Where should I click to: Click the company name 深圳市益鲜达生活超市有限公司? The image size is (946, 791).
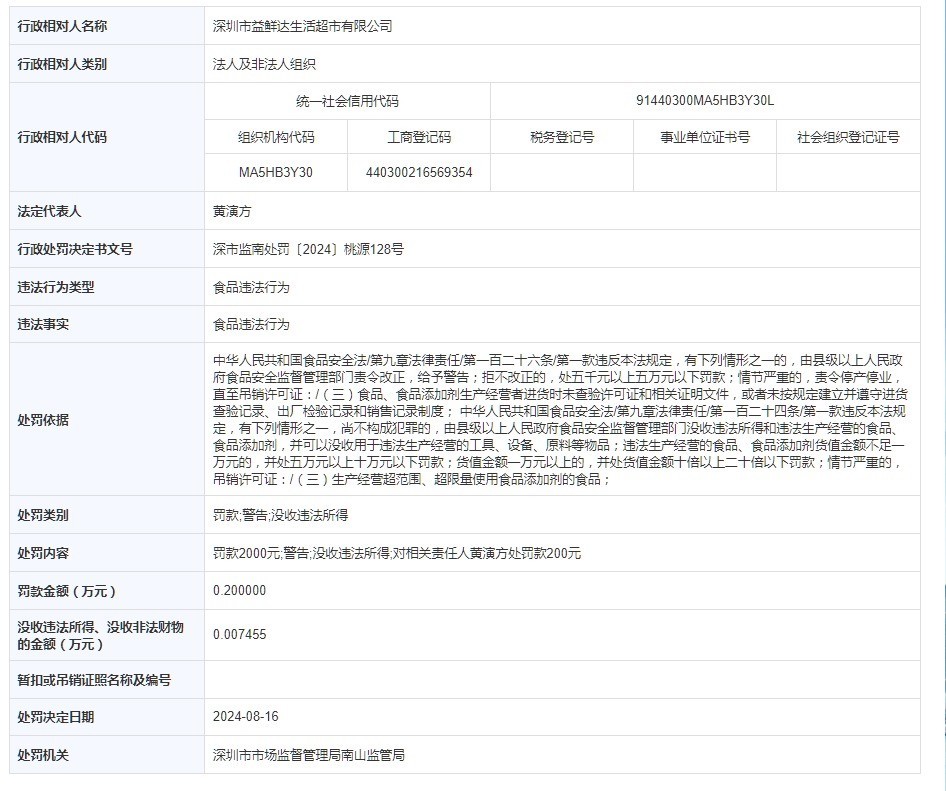point(302,26)
